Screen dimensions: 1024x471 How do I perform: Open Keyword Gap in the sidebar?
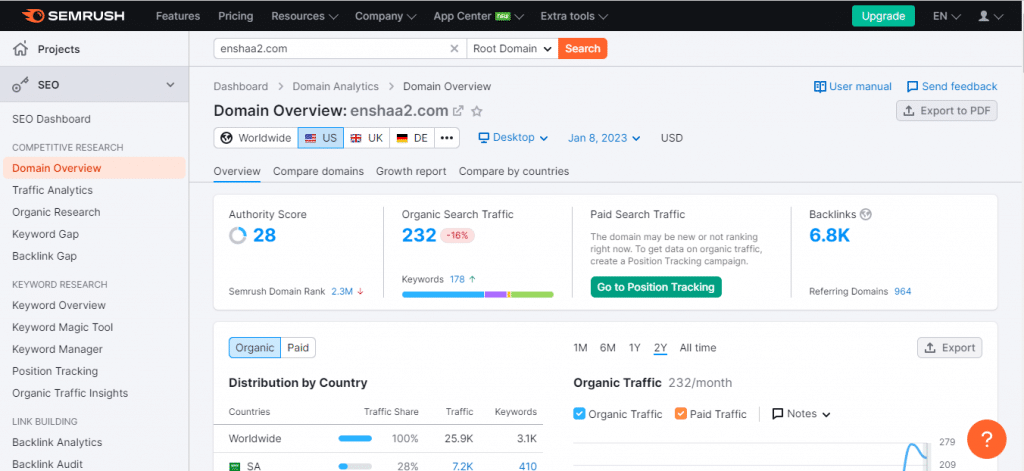point(45,234)
